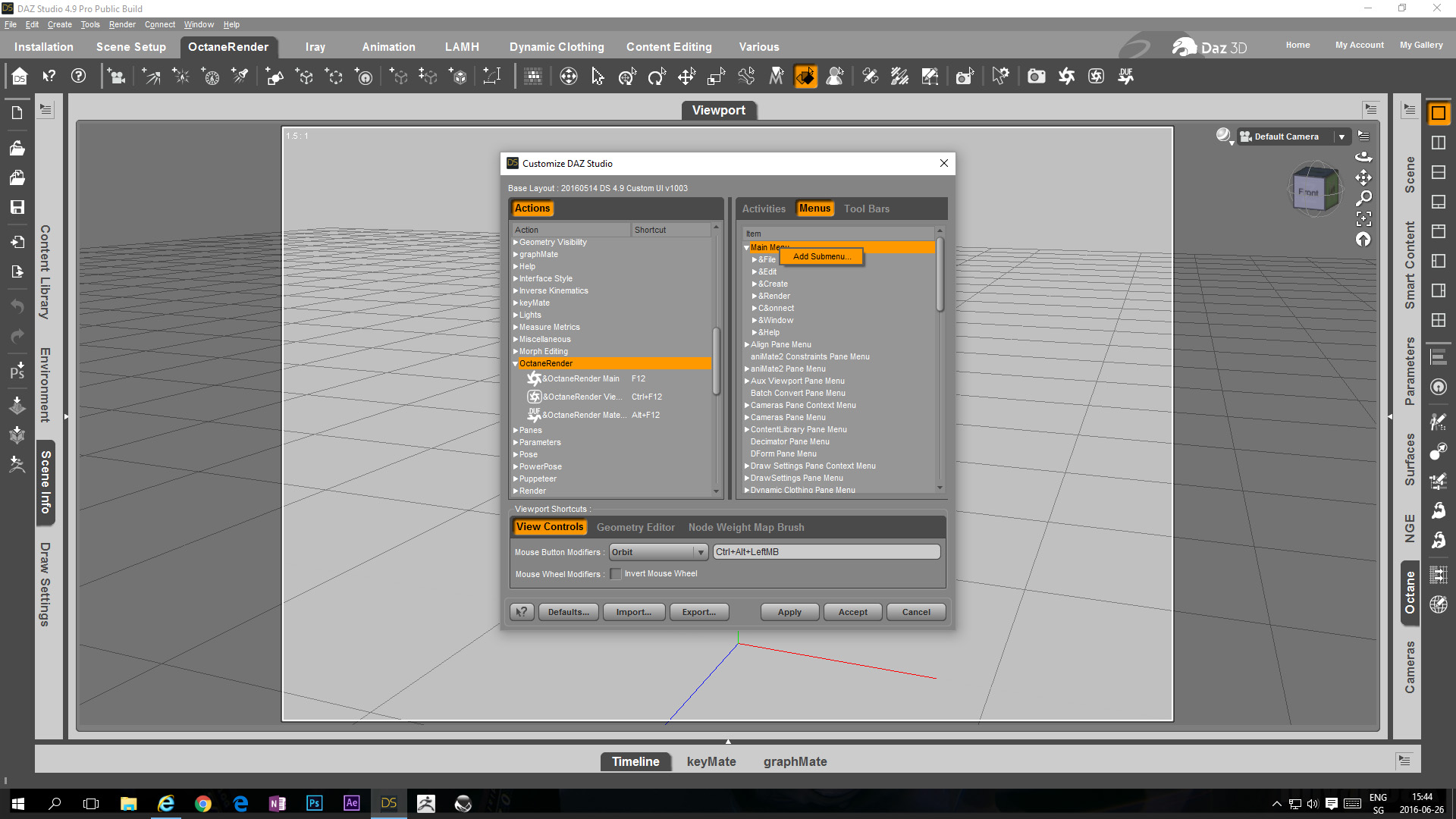The width and height of the screenshot is (1456, 819).
Task: Open the Default Camera selector dropdown
Action: (1341, 136)
